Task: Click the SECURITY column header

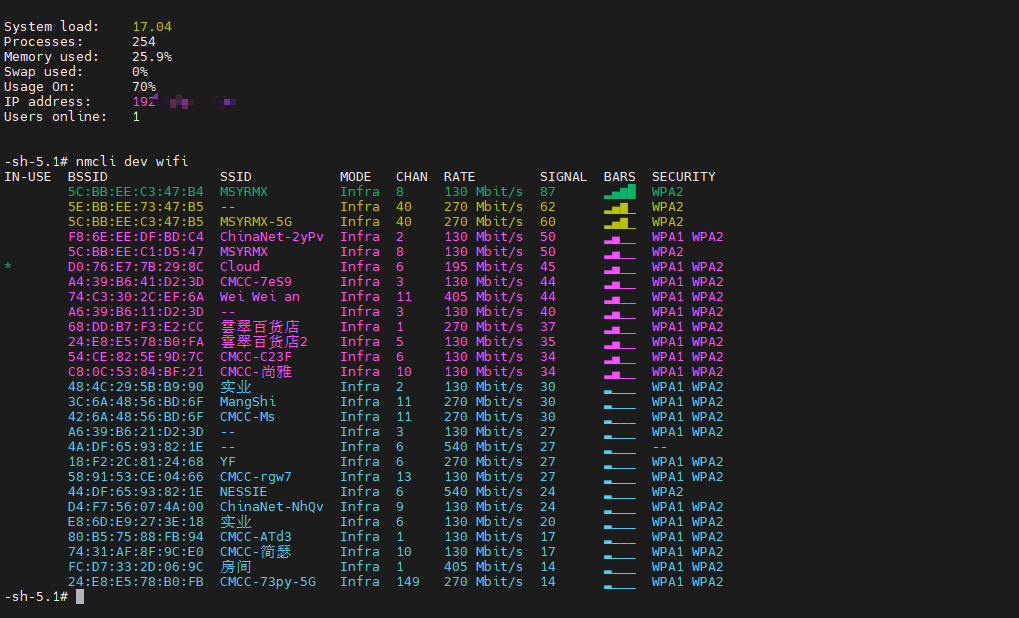Action: pos(683,177)
